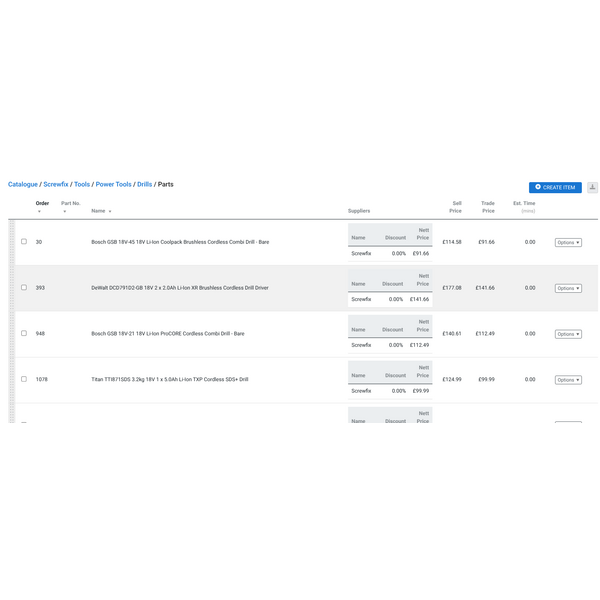Go to the Screwfix breadcrumb link
The width and height of the screenshot is (600, 600).
[56, 184]
